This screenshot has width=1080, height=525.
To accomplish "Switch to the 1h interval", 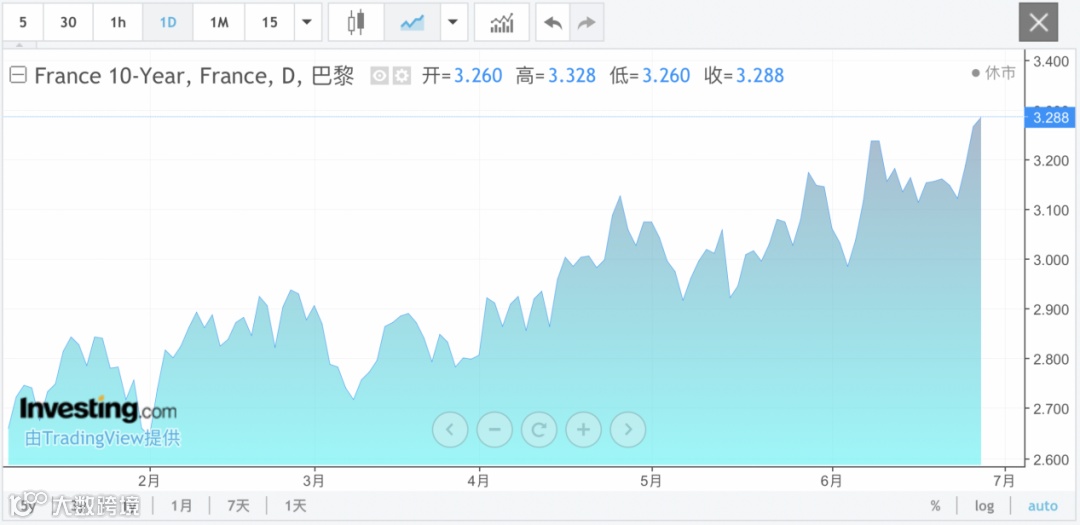I will [x=118, y=22].
